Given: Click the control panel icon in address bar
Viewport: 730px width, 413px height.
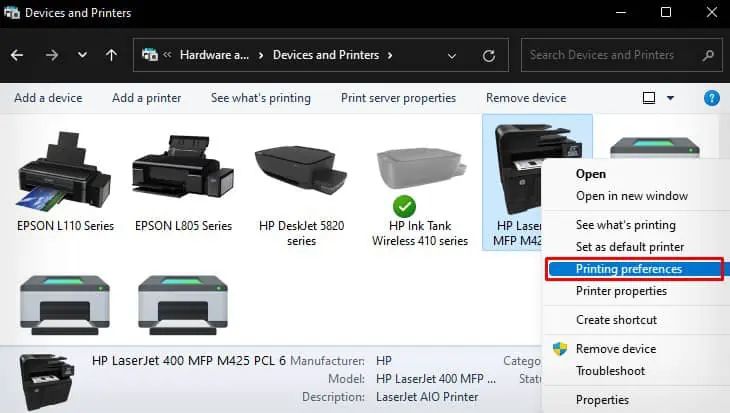Looking at the screenshot, I should coord(149,55).
